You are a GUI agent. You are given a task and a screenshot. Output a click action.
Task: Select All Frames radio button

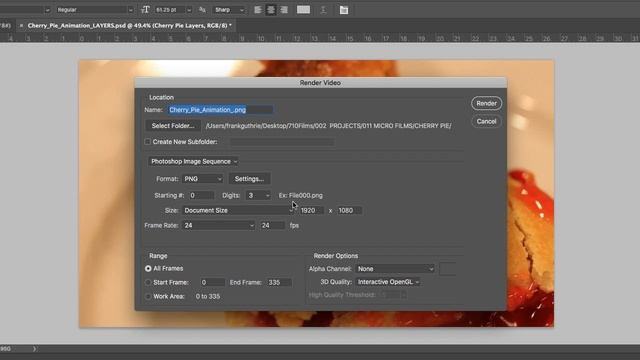(148, 269)
